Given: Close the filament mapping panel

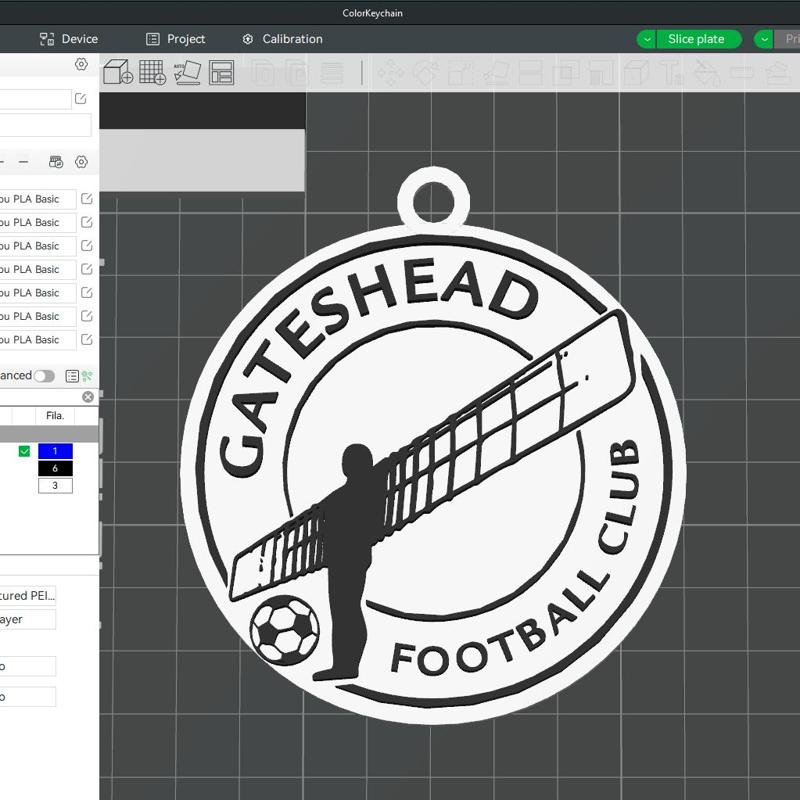Looking at the screenshot, I should 88,396.
